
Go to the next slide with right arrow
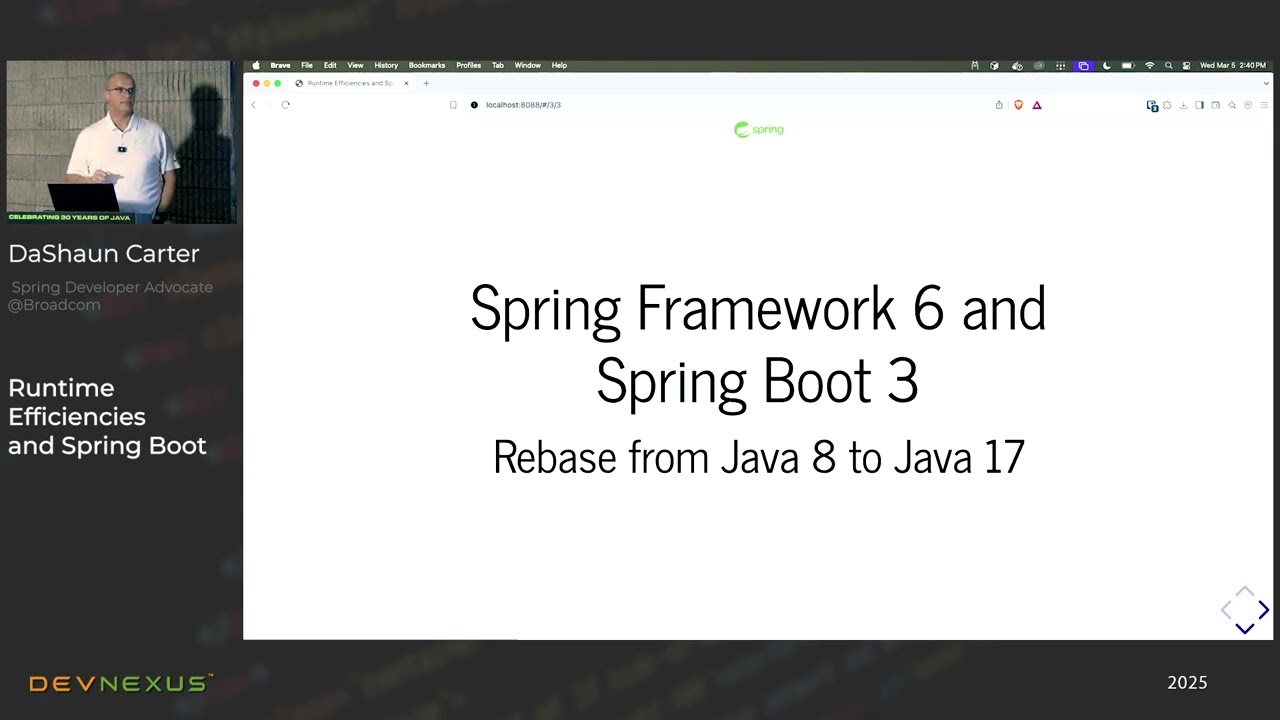tap(1263, 609)
